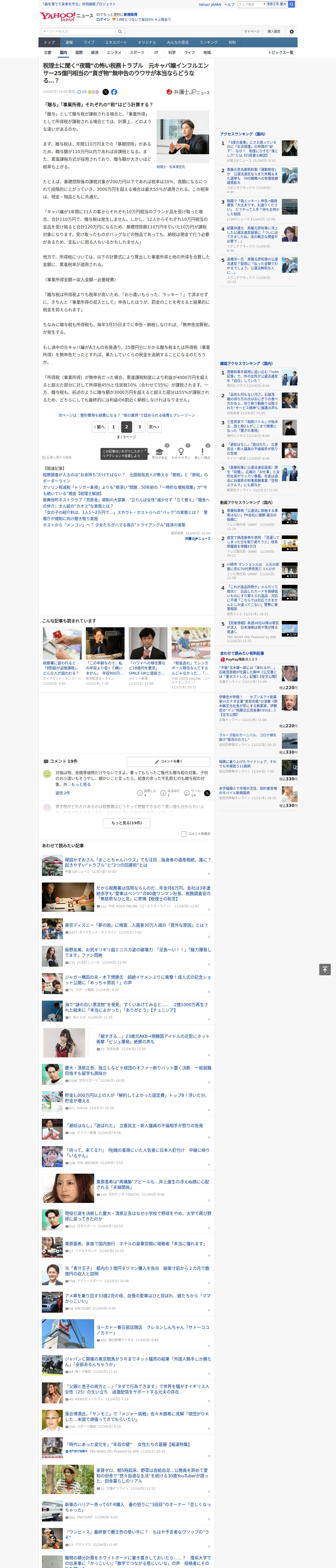
Task: Open the ランキング navigation tab
Action: click(209, 43)
